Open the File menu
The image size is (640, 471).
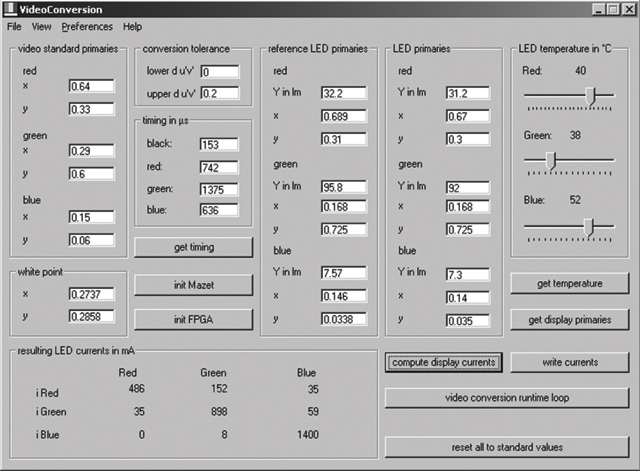pyautogui.click(x=14, y=26)
